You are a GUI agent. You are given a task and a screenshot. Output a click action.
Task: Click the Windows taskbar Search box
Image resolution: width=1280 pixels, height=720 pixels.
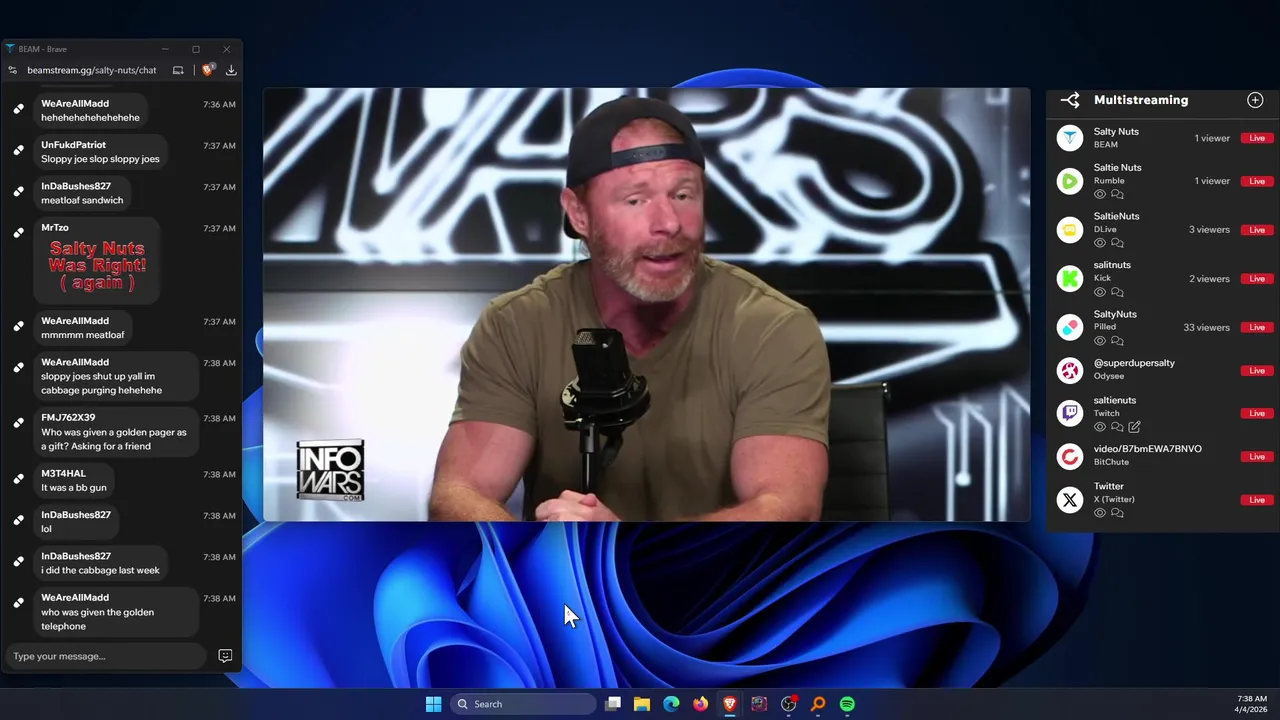tap(523, 704)
